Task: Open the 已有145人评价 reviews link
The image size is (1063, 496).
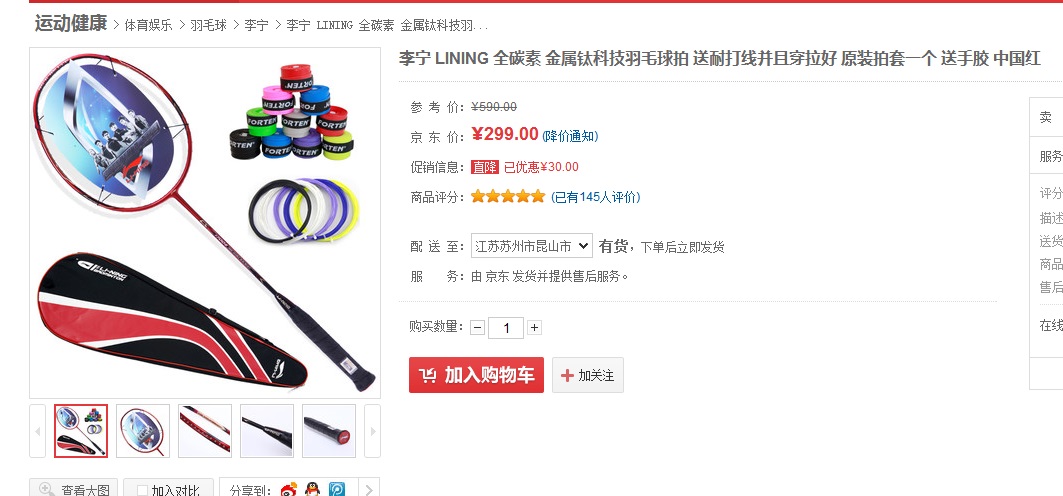Action: click(595, 197)
